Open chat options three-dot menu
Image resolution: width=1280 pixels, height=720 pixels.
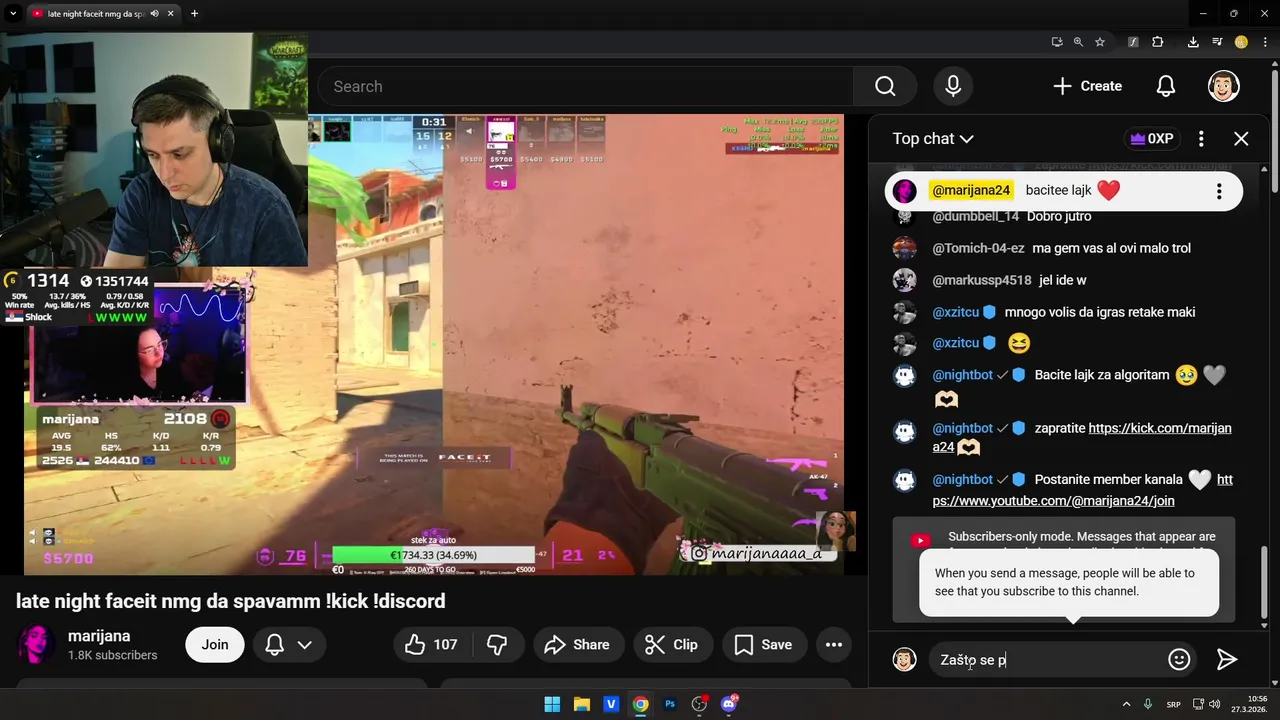pos(1201,139)
